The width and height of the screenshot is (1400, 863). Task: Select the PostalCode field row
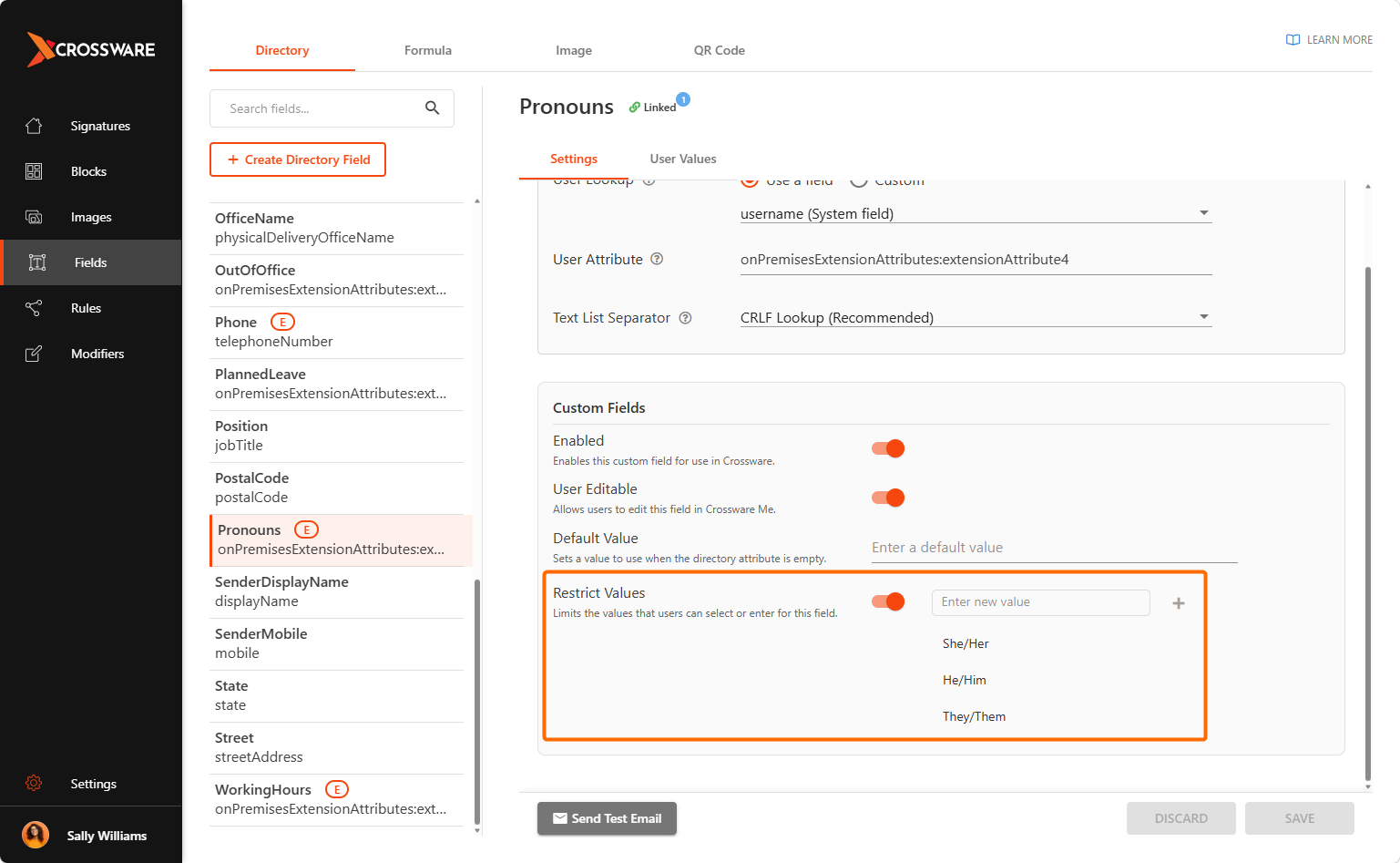point(336,488)
